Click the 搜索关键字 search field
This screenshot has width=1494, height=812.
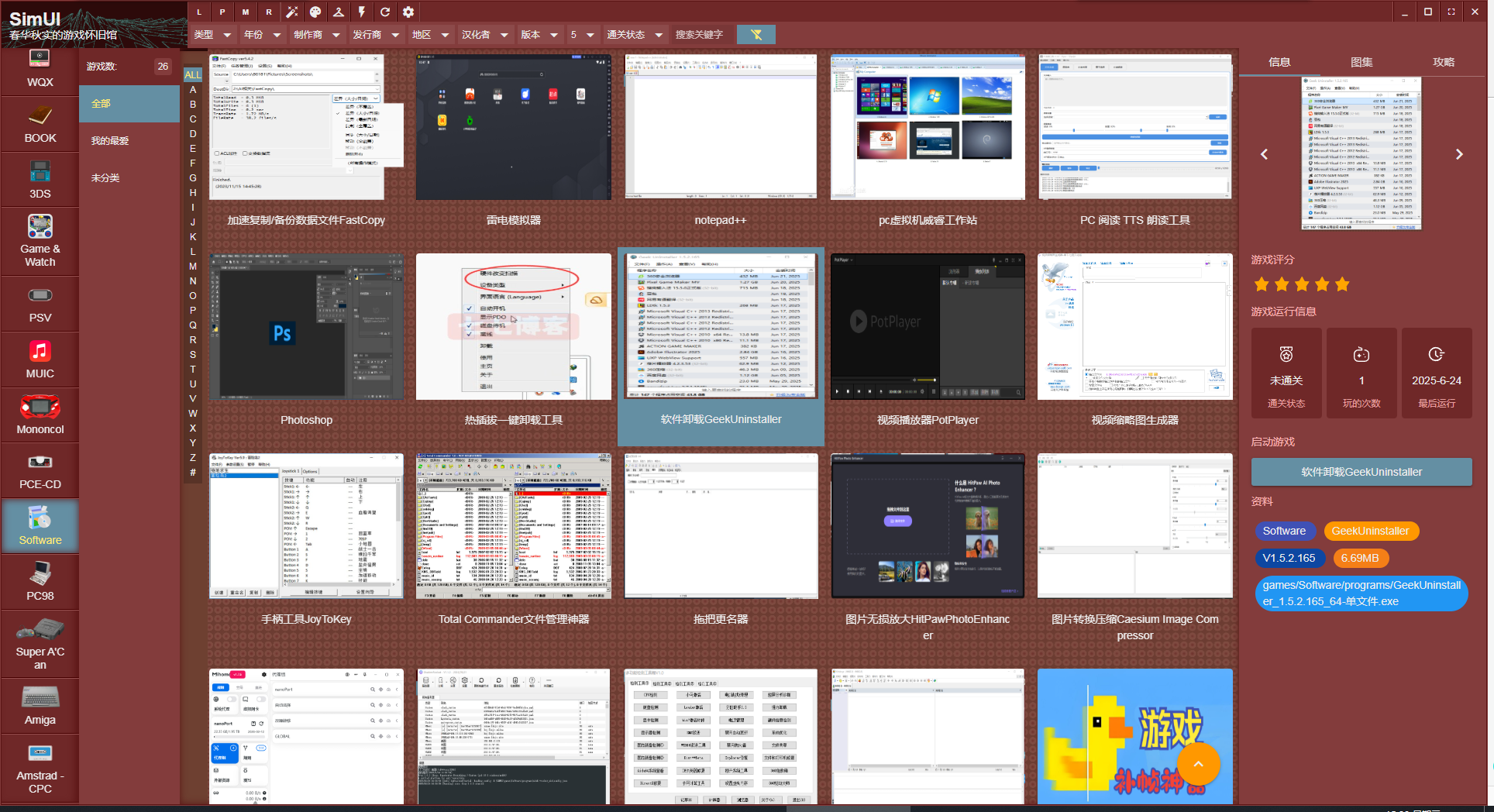coord(701,34)
